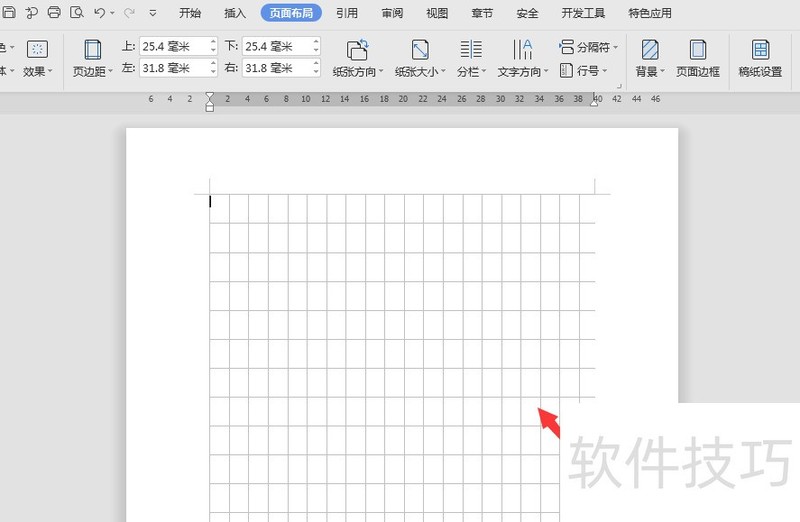The height and width of the screenshot is (522, 800).
Task: Switch to the 插入 tab
Action: click(x=235, y=13)
